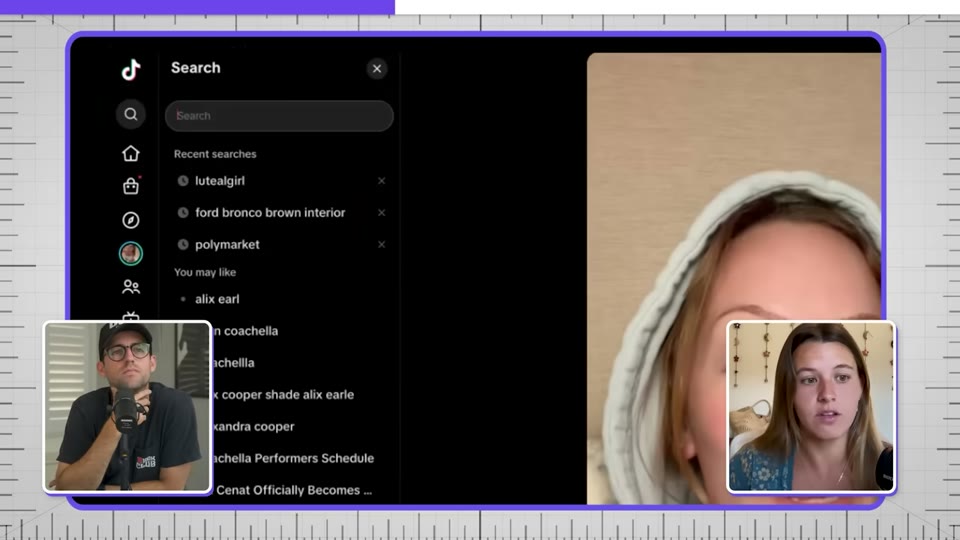Viewport: 960px width, 540px height.
Task: Click clock icon beside lutealgirl
Action: 182,181
